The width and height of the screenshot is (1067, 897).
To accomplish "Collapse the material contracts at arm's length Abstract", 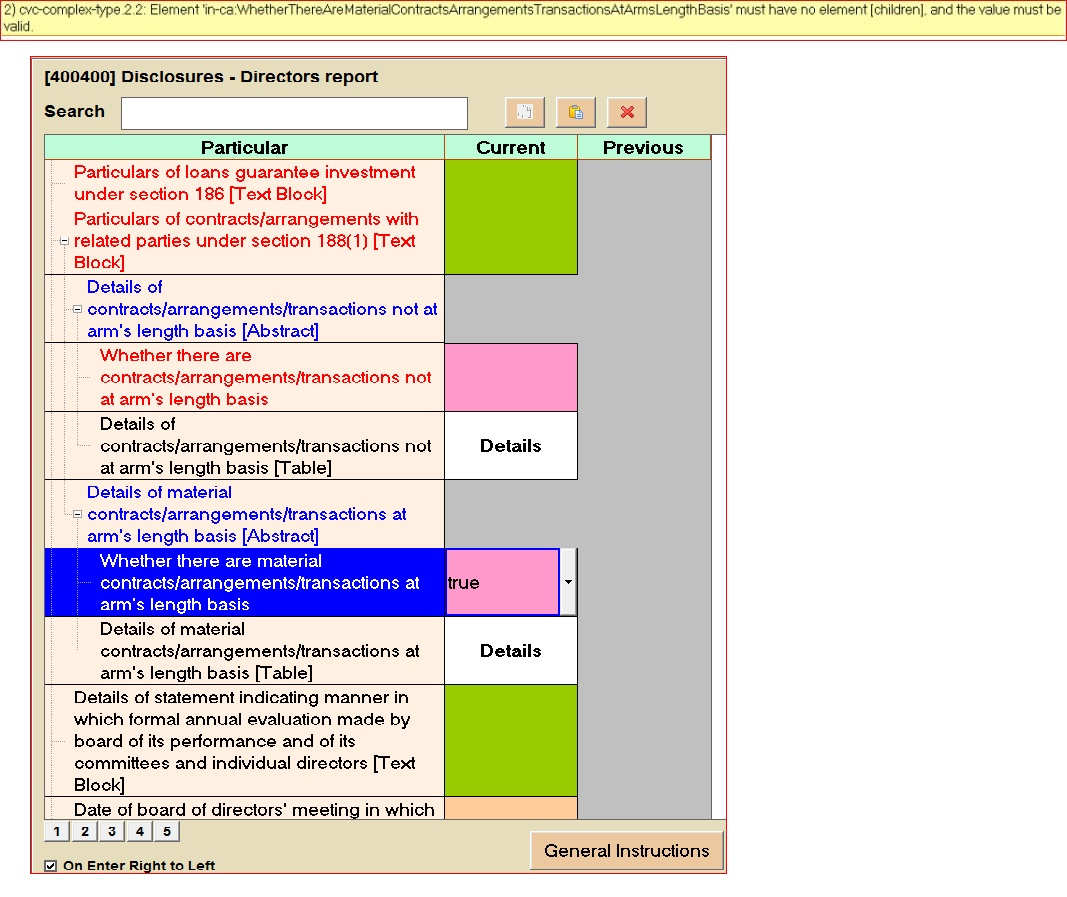I will point(77,514).
